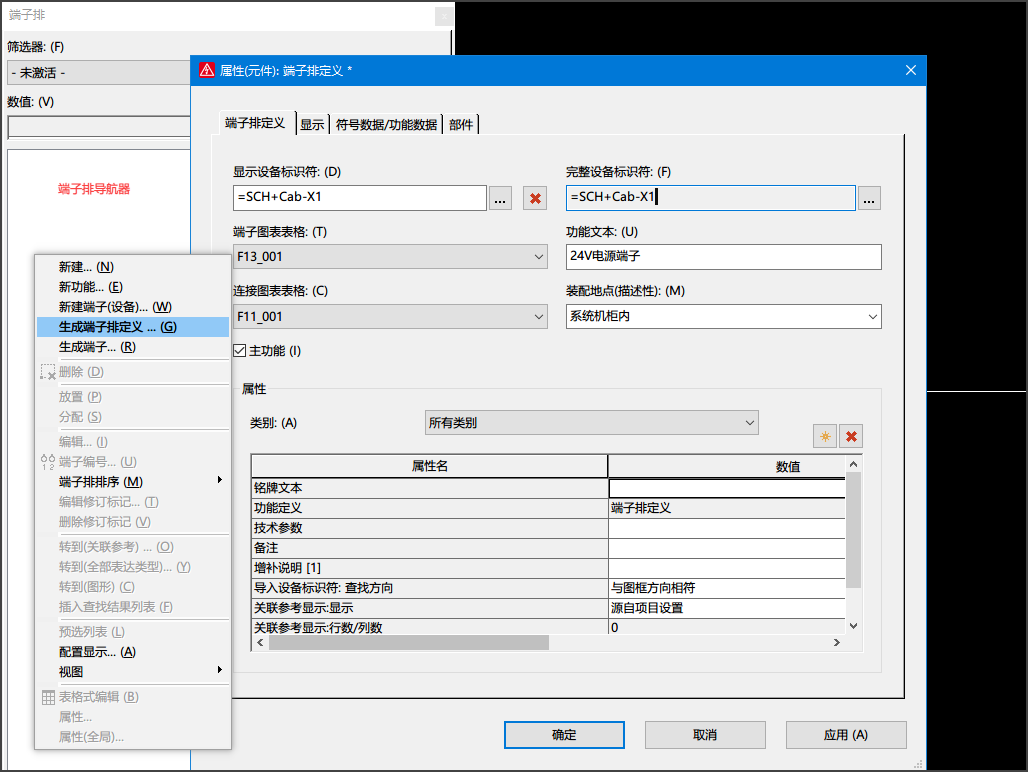Viewport: 1028px width, 772px height.
Task: Click the 应用 button
Action: 846,735
